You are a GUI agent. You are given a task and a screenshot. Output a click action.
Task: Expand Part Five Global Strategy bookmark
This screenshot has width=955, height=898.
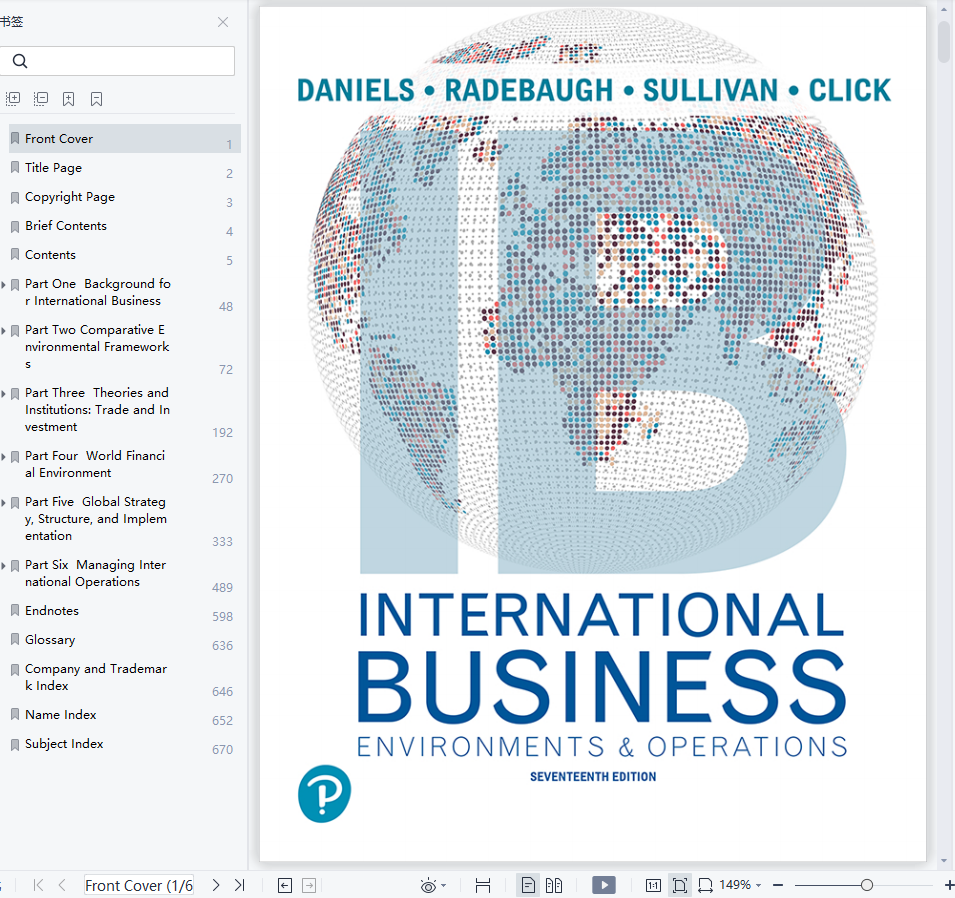(x=4, y=503)
